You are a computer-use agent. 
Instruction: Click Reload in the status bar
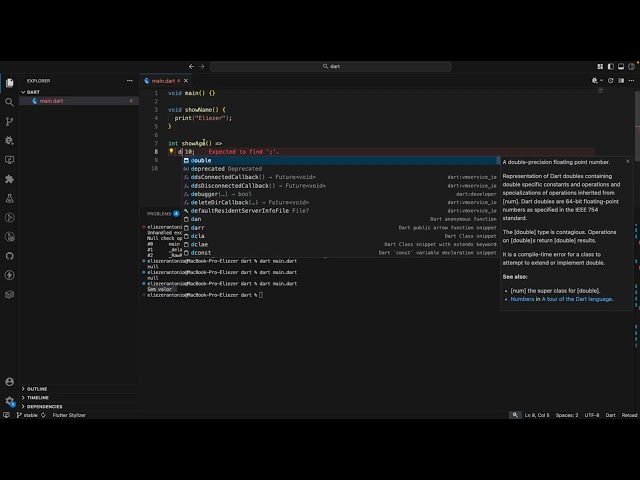coord(629,415)
